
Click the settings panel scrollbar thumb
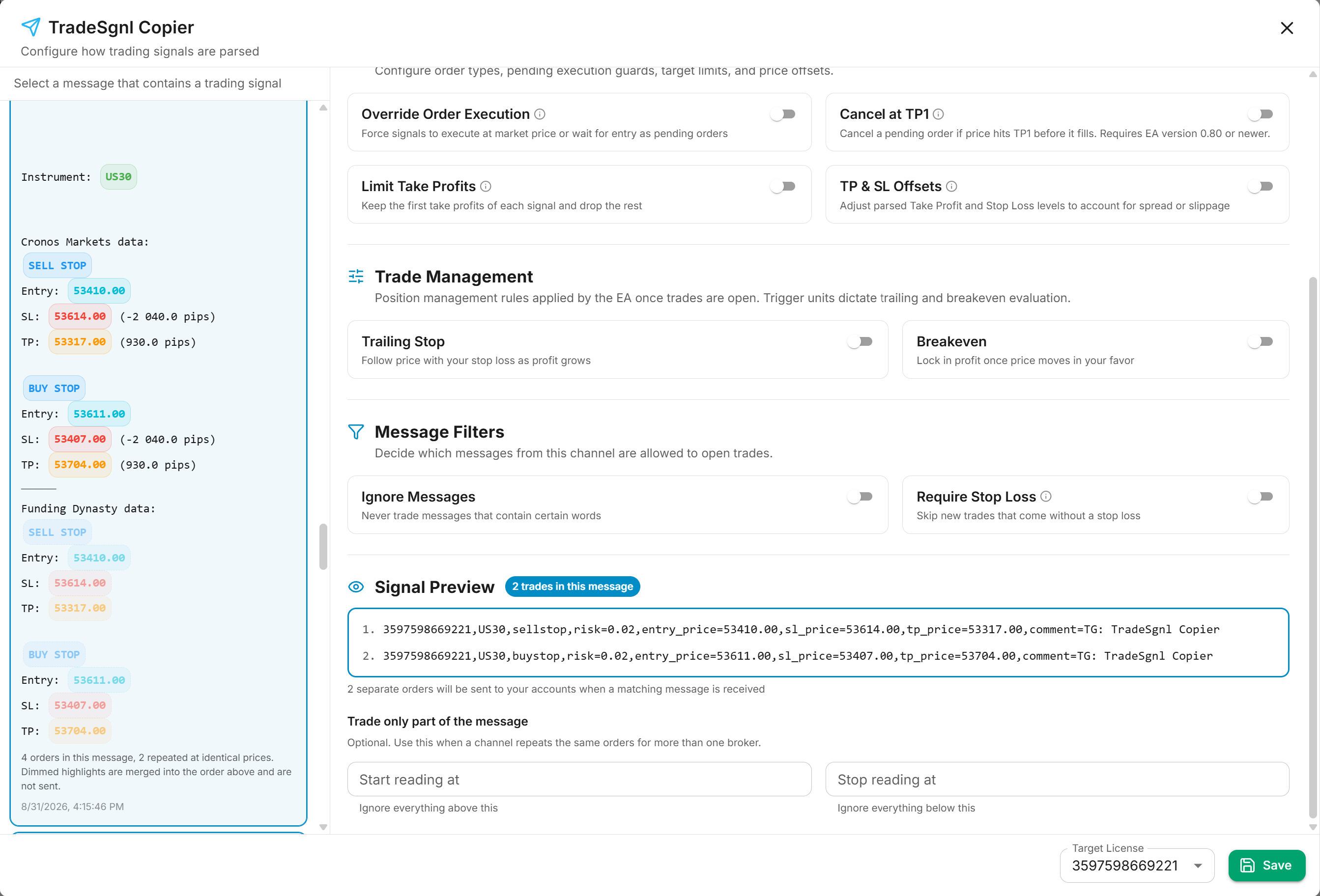click(1312, 548)
